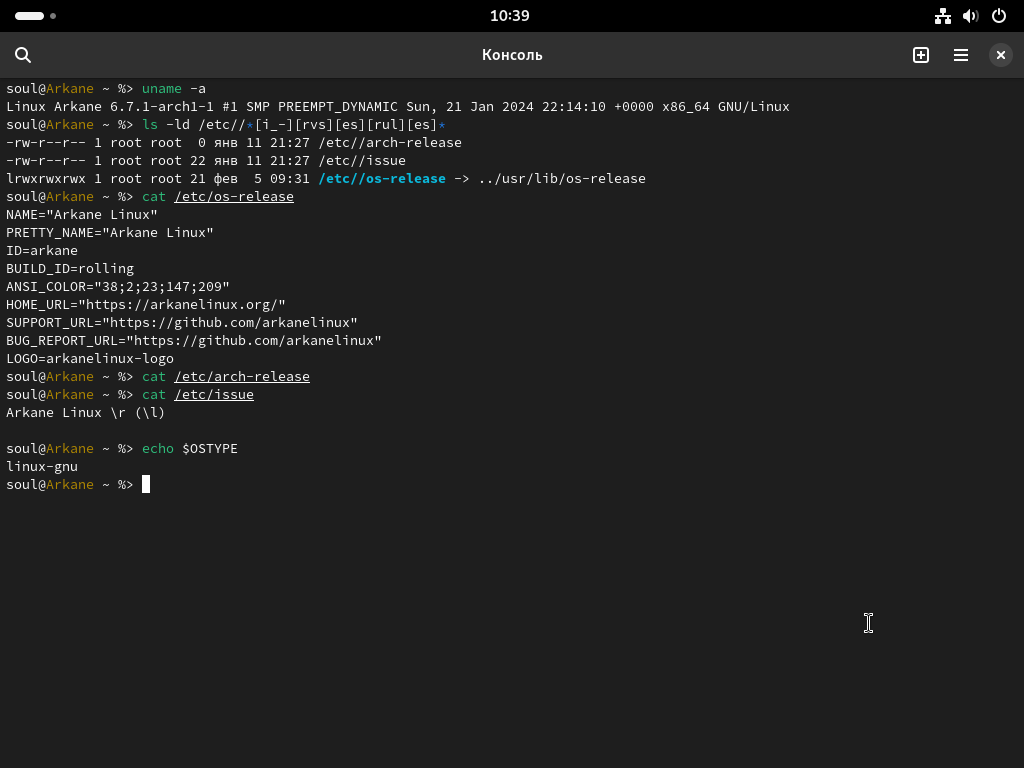The height and width of the screenshot is (768, 1024).
Task: Click the underlined /etc/os-release path
Action: 234,197
